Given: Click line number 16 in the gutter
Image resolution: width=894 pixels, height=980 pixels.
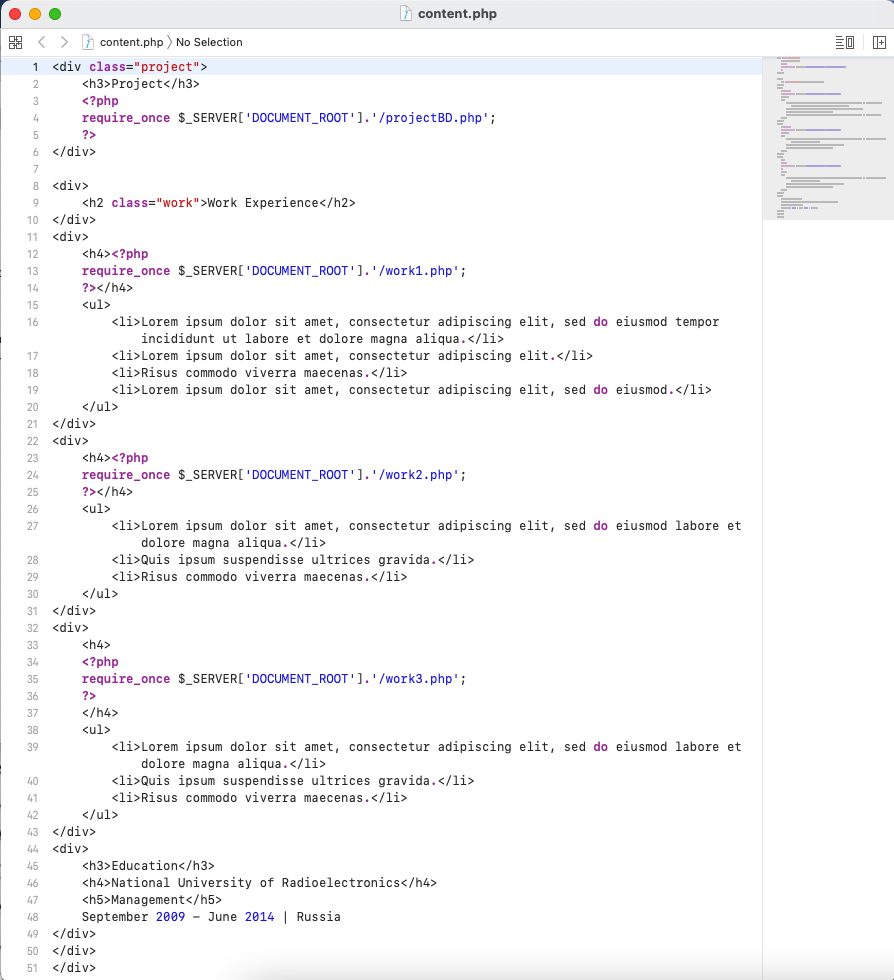Looking at the screenshot, I should 33,322.
